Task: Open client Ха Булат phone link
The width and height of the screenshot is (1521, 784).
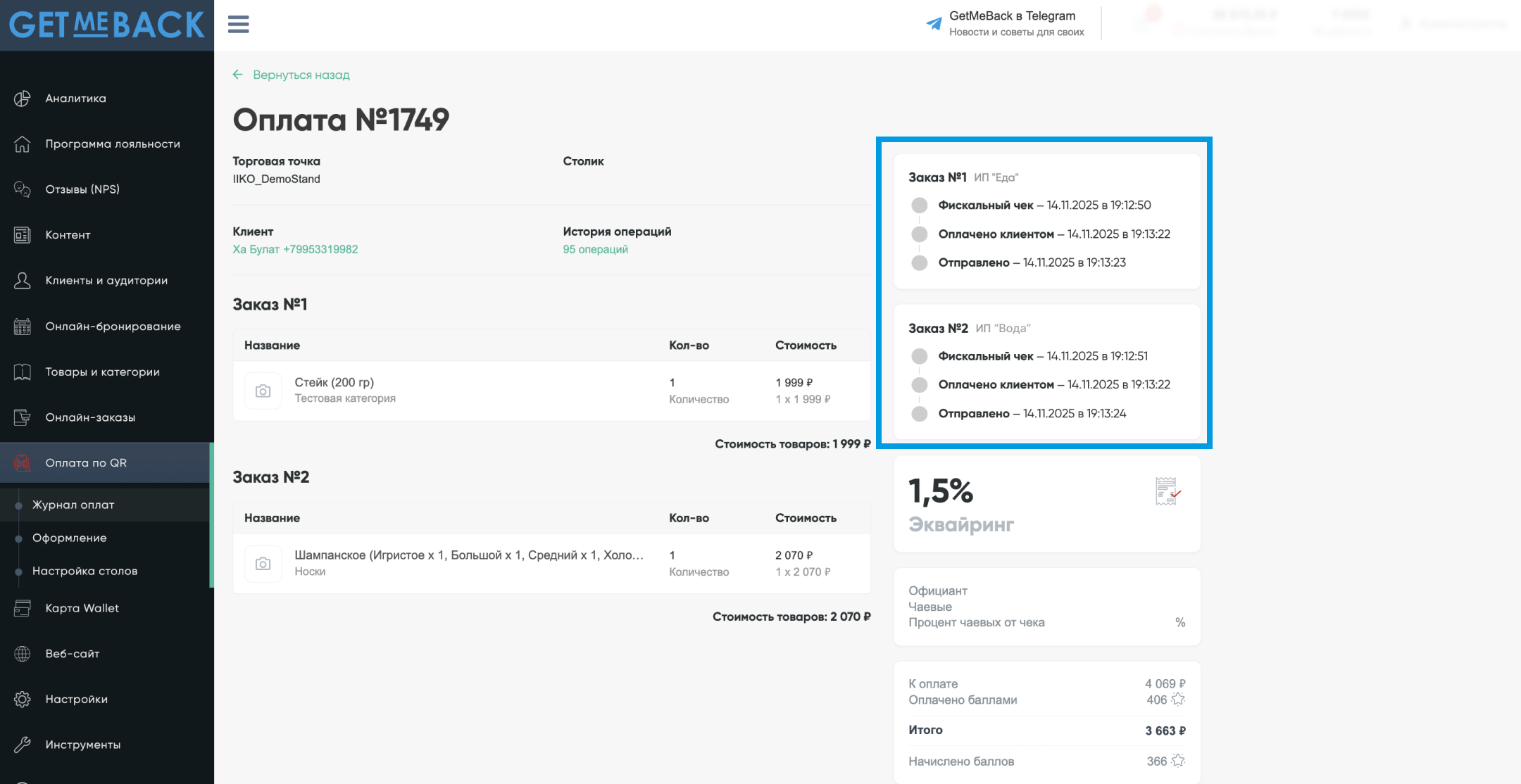Action: click(x=295, y=249)
